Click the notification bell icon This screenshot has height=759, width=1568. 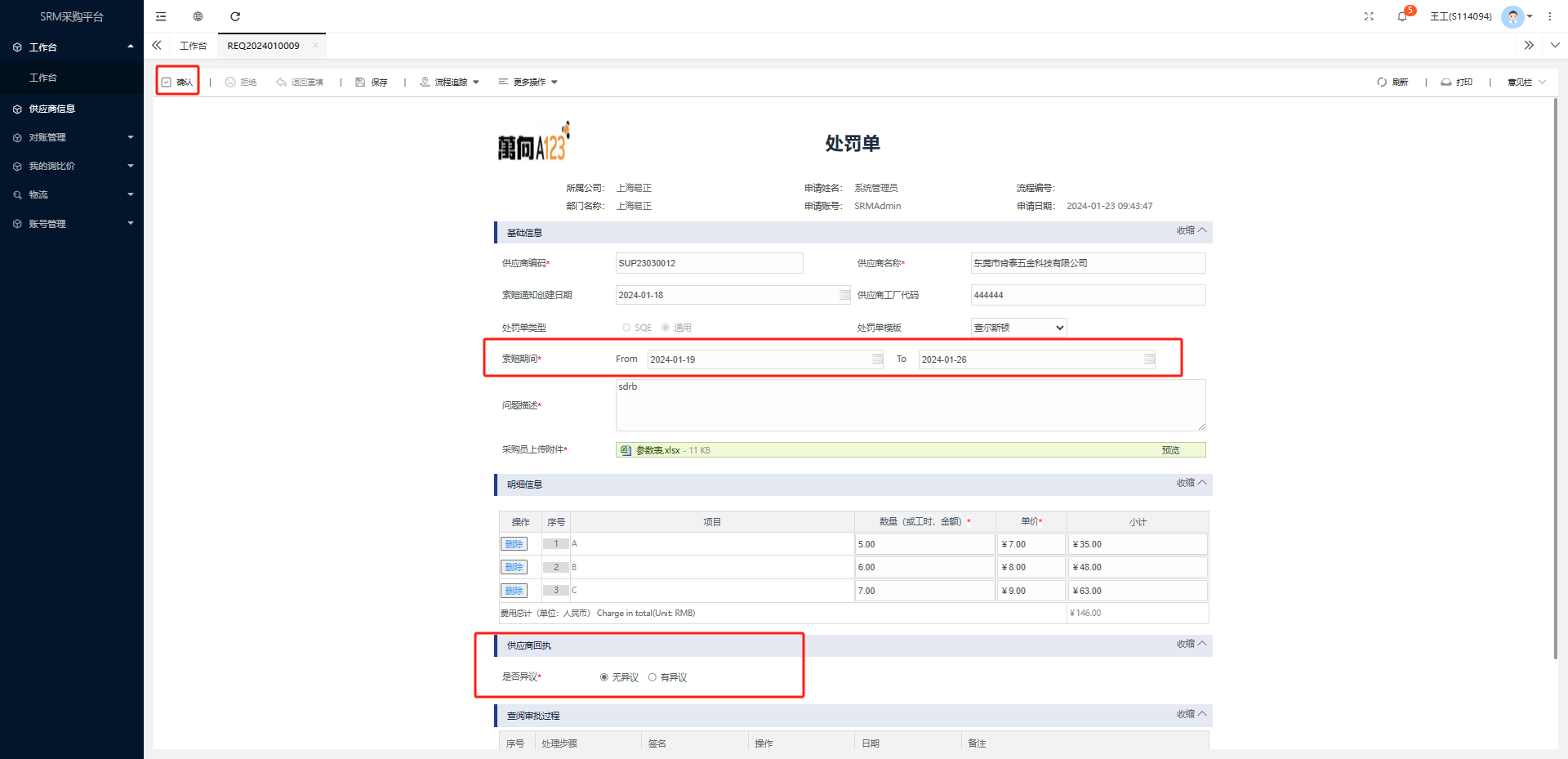(x=1402, y=16)
